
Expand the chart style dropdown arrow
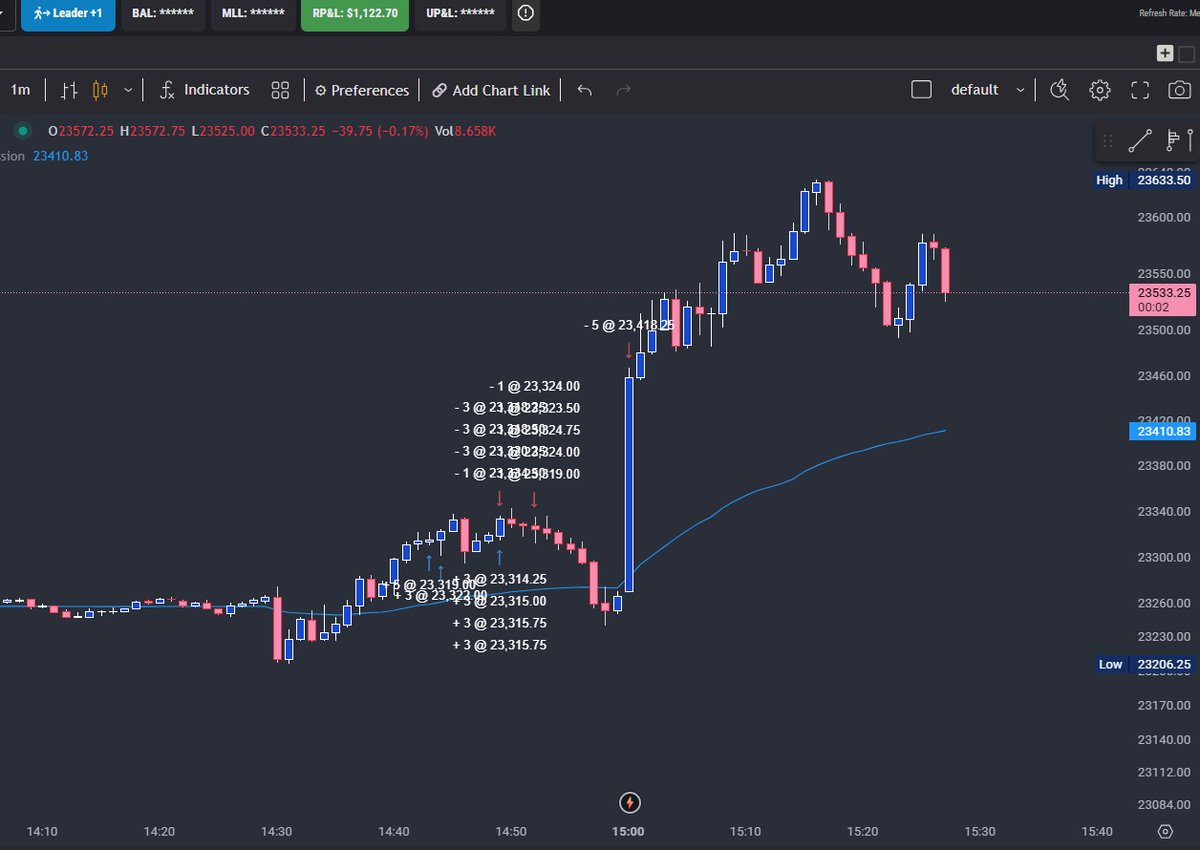(128, 90)
